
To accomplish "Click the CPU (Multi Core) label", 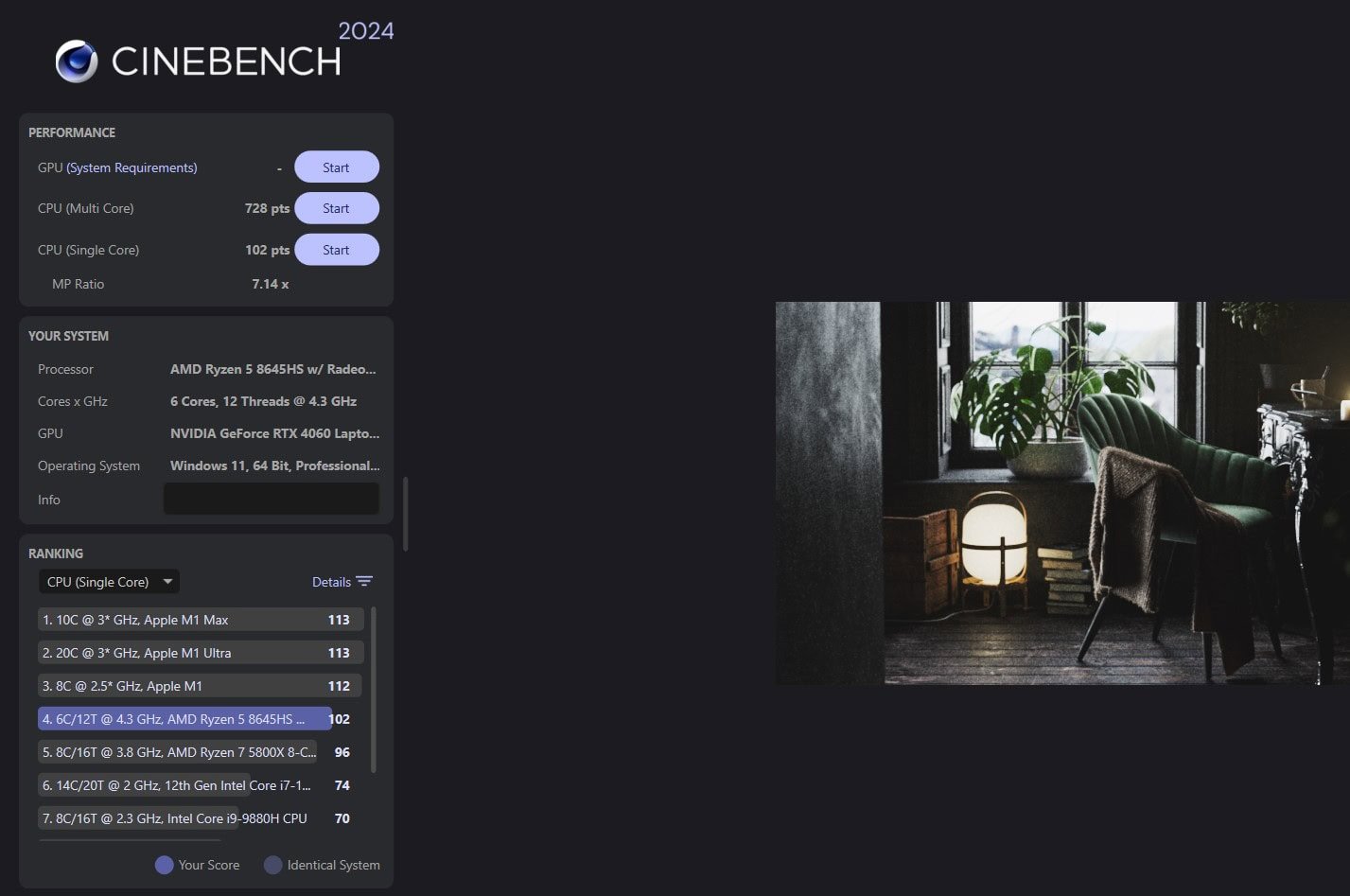I will coord(86,208).
